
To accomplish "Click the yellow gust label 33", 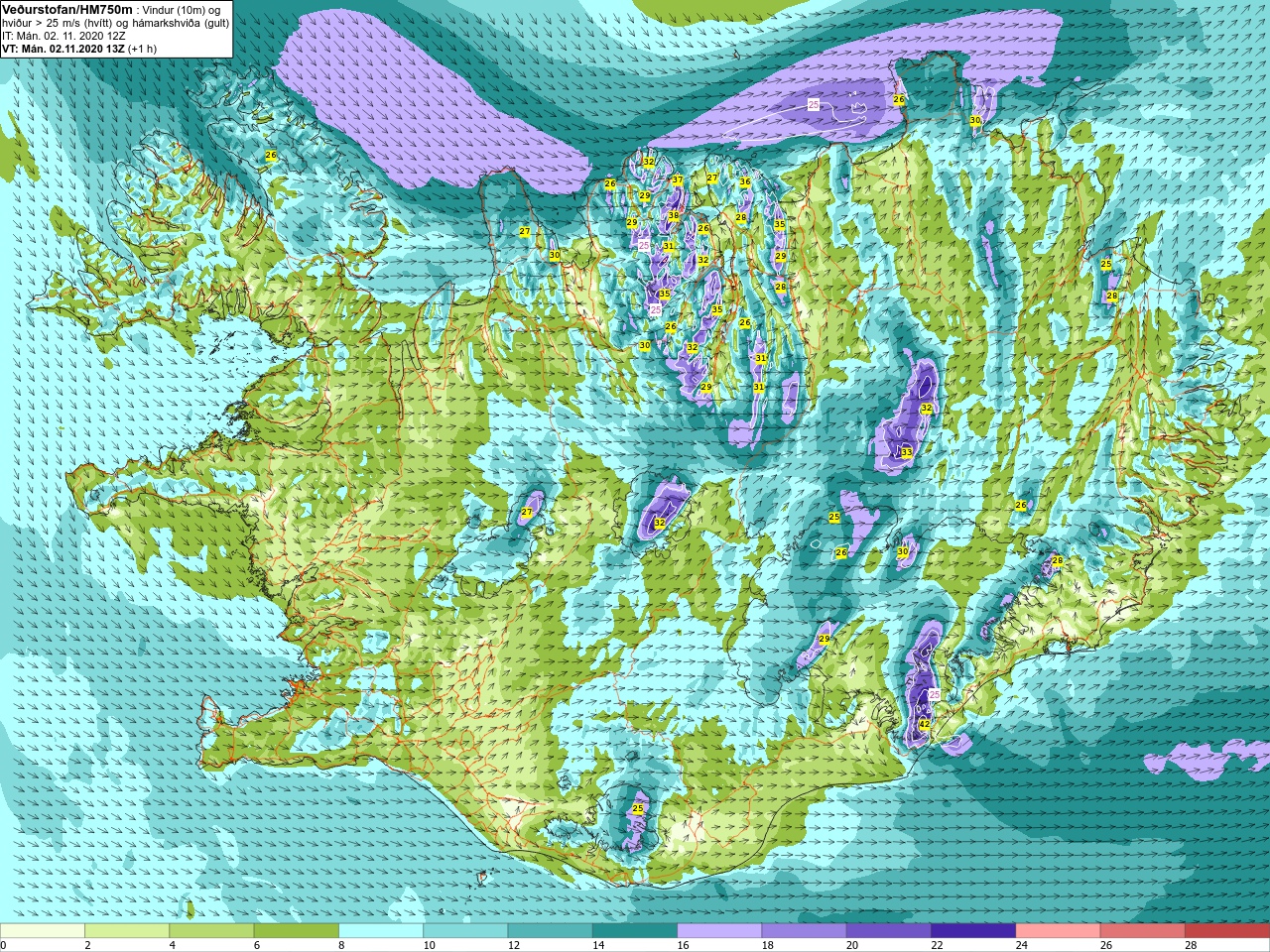I will pyautogui.click(x=907, y=452).
